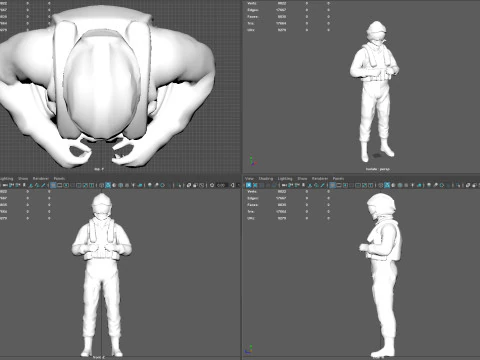Toggle use all lights in side view toolbar
Image resolution: width=480 pixels, height=360 pixels.
413,185
